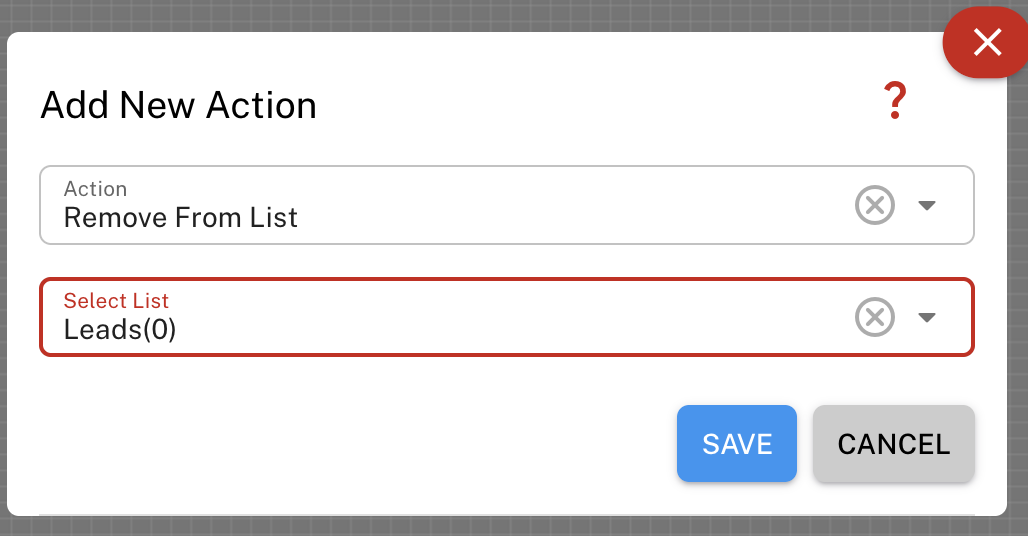The image size is (1028, 536).
Task: Click the dimmed backdrop outside the dialog
Action: point(500,14)
